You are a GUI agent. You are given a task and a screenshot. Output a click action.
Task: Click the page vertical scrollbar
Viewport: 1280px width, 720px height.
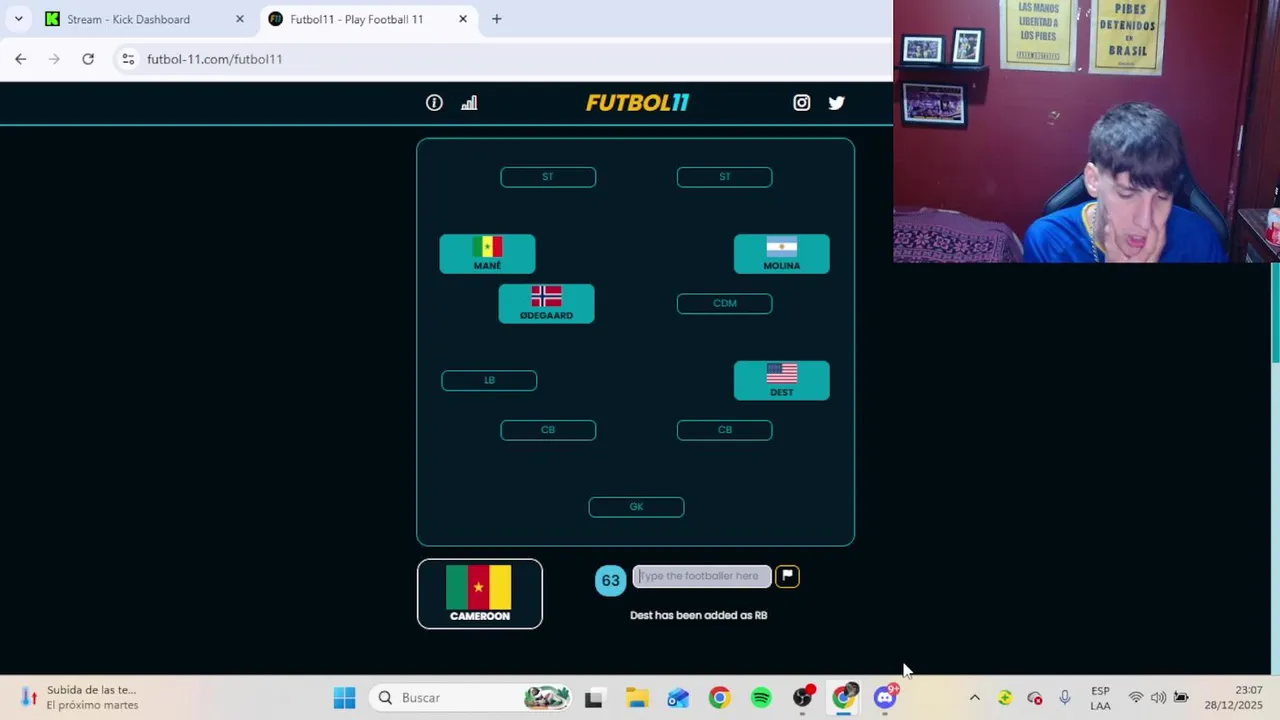pos(1274,312)
